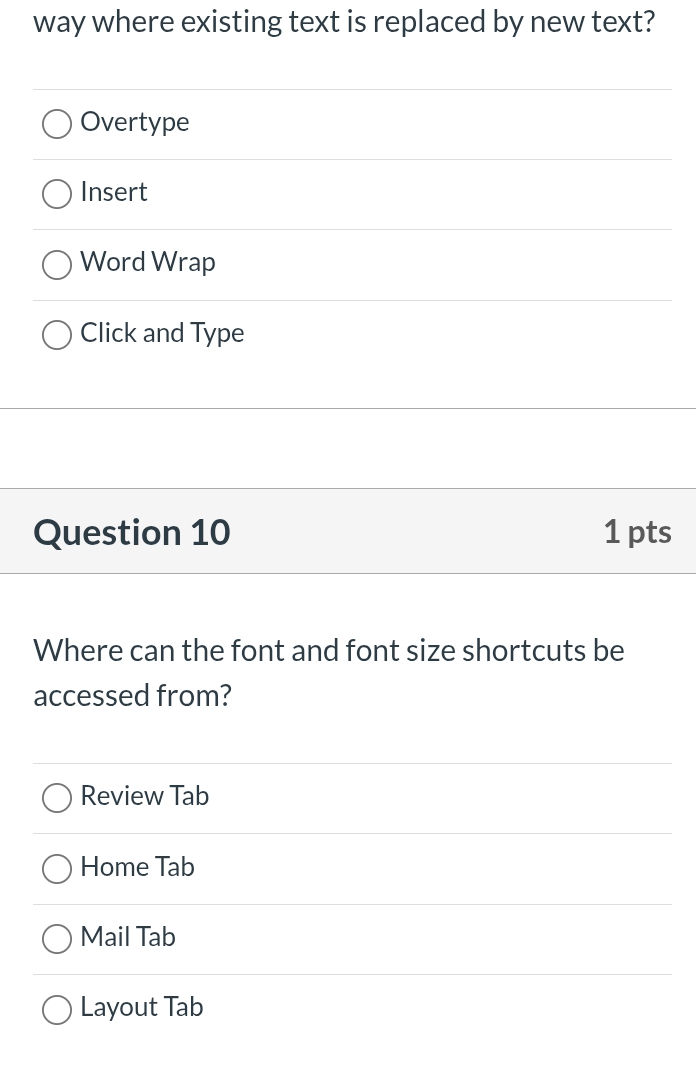Click the gray divider above Question 10
This screenshot has width=696, height=1068.
(x=348, y=448)
